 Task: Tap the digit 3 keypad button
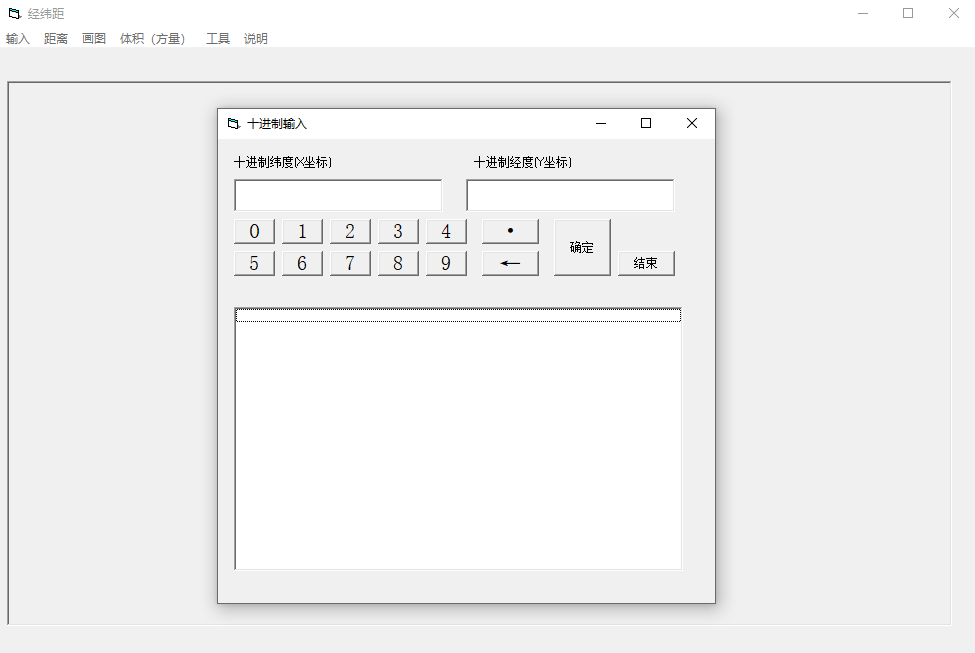pyautogui.click(x=398, y=231)
